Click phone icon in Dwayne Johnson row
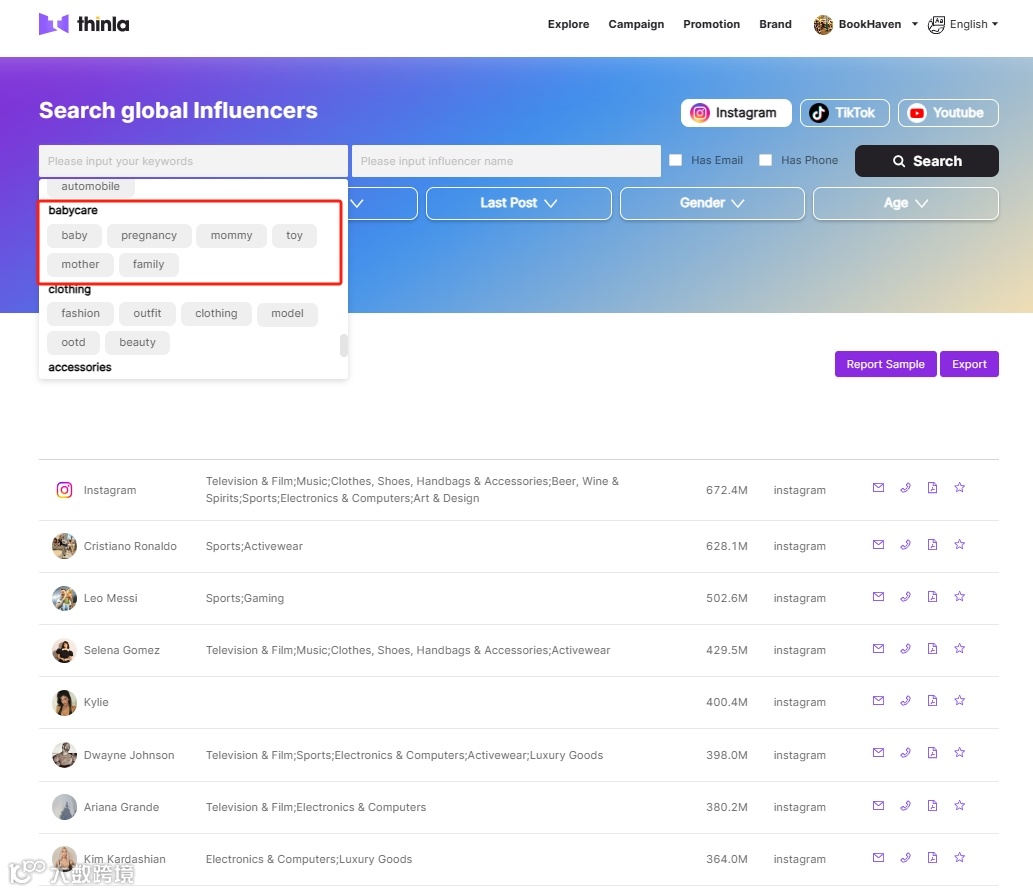The width and height of the screenshot is (1033, 892). click(905, 753)
